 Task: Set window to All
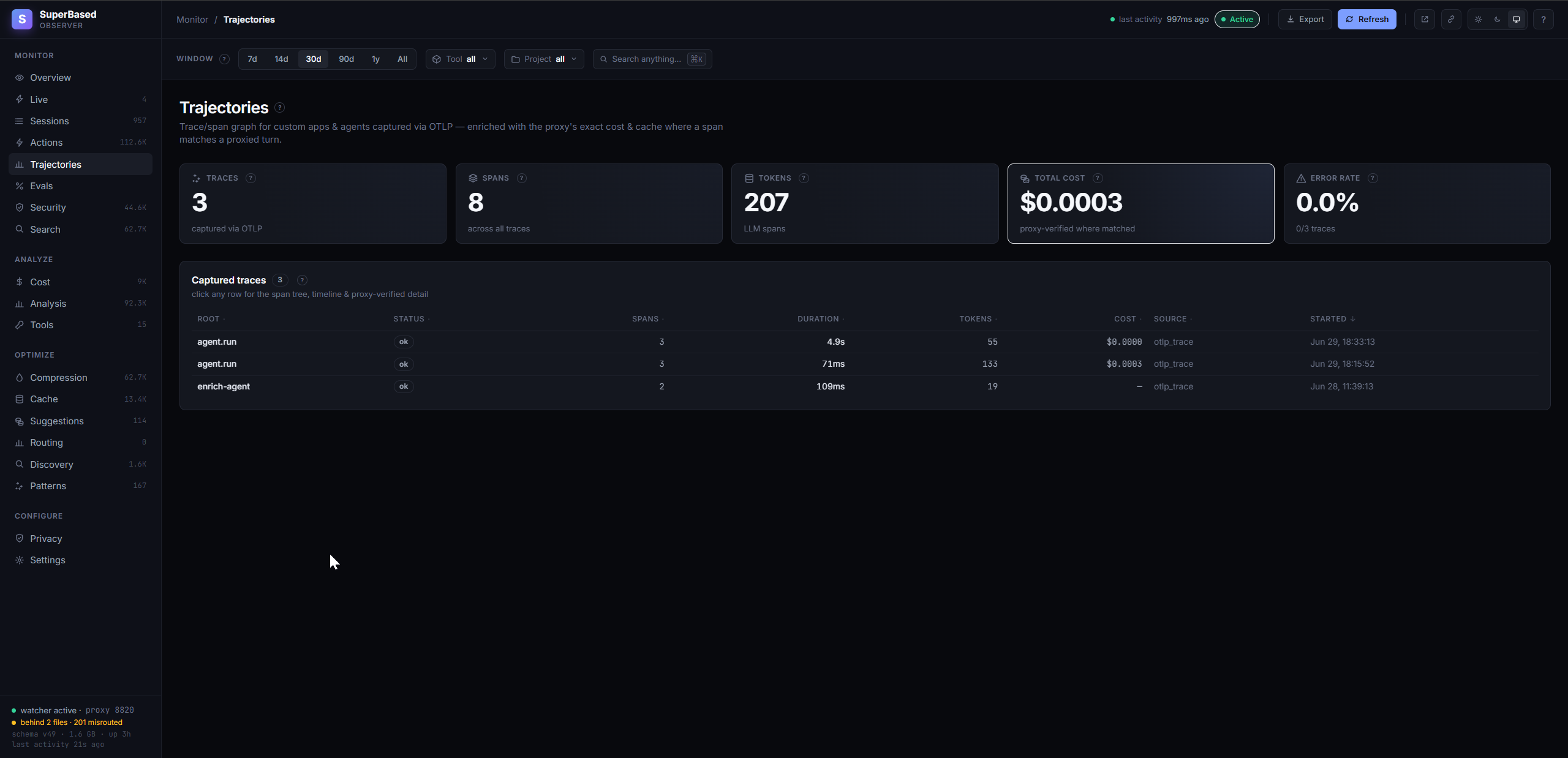coord(402,59)
